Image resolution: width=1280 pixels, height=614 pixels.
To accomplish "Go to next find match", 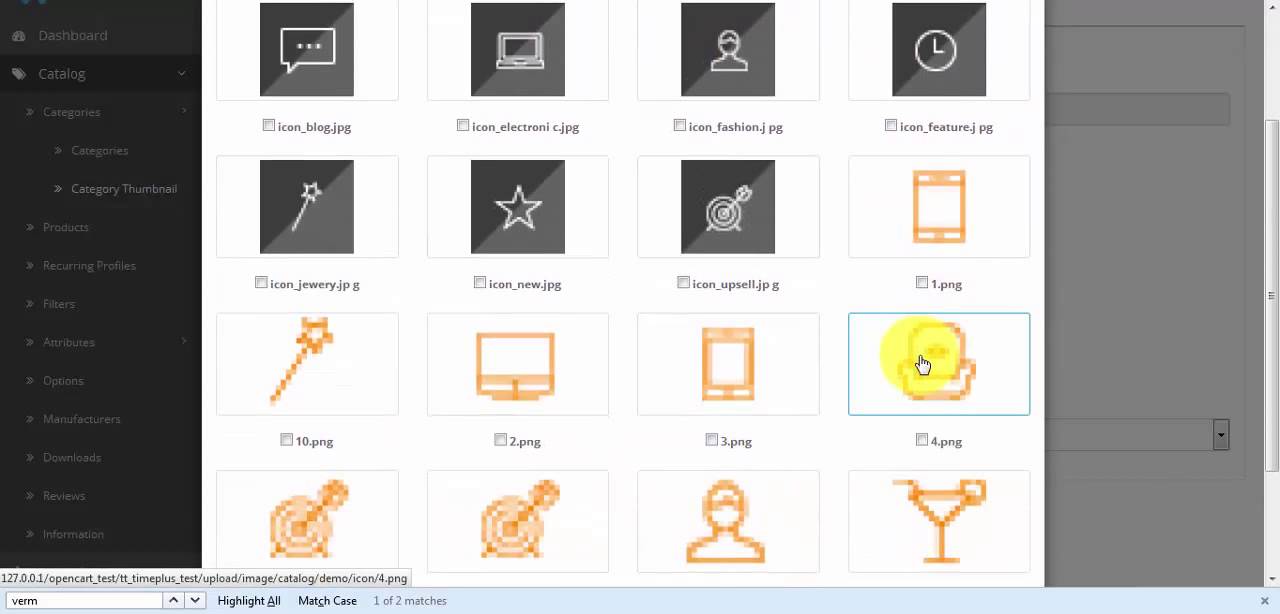I will pos(195,601).
